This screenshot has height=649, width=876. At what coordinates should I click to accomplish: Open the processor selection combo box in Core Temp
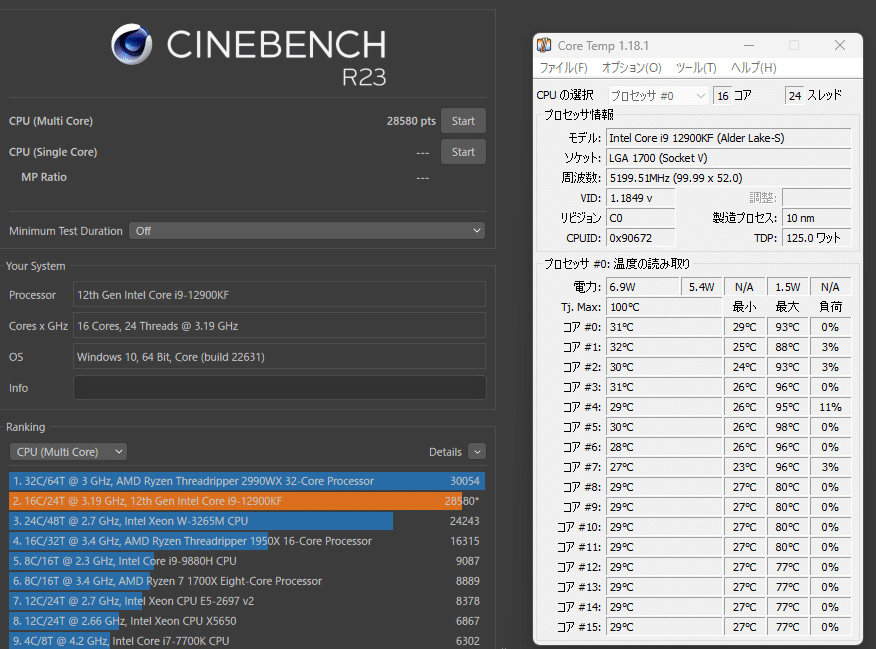pyautogui.click(x=658, y=96)
